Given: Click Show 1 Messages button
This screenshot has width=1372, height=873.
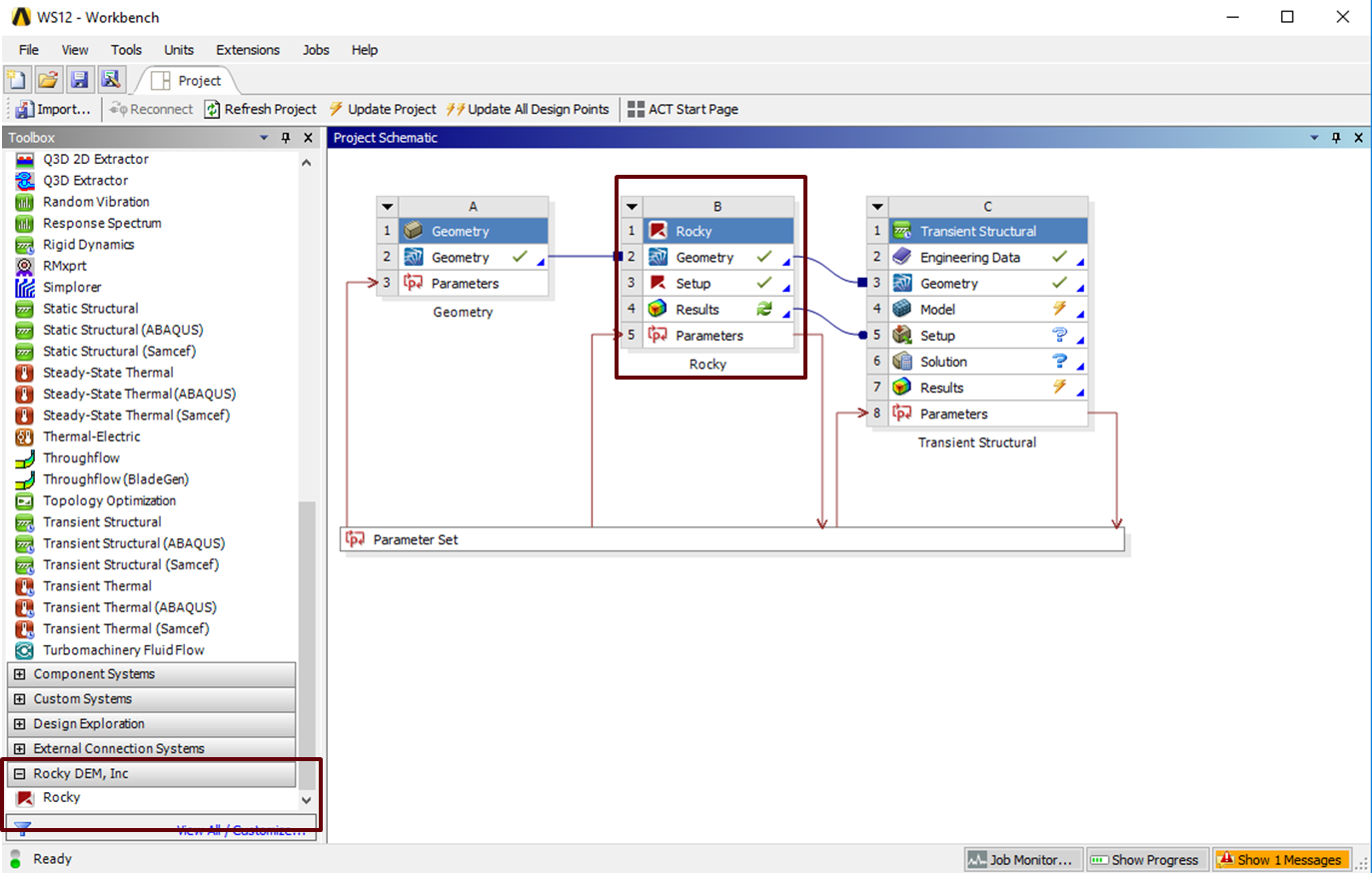Looking at the screenshot, I should click(x=1282, y=859).
